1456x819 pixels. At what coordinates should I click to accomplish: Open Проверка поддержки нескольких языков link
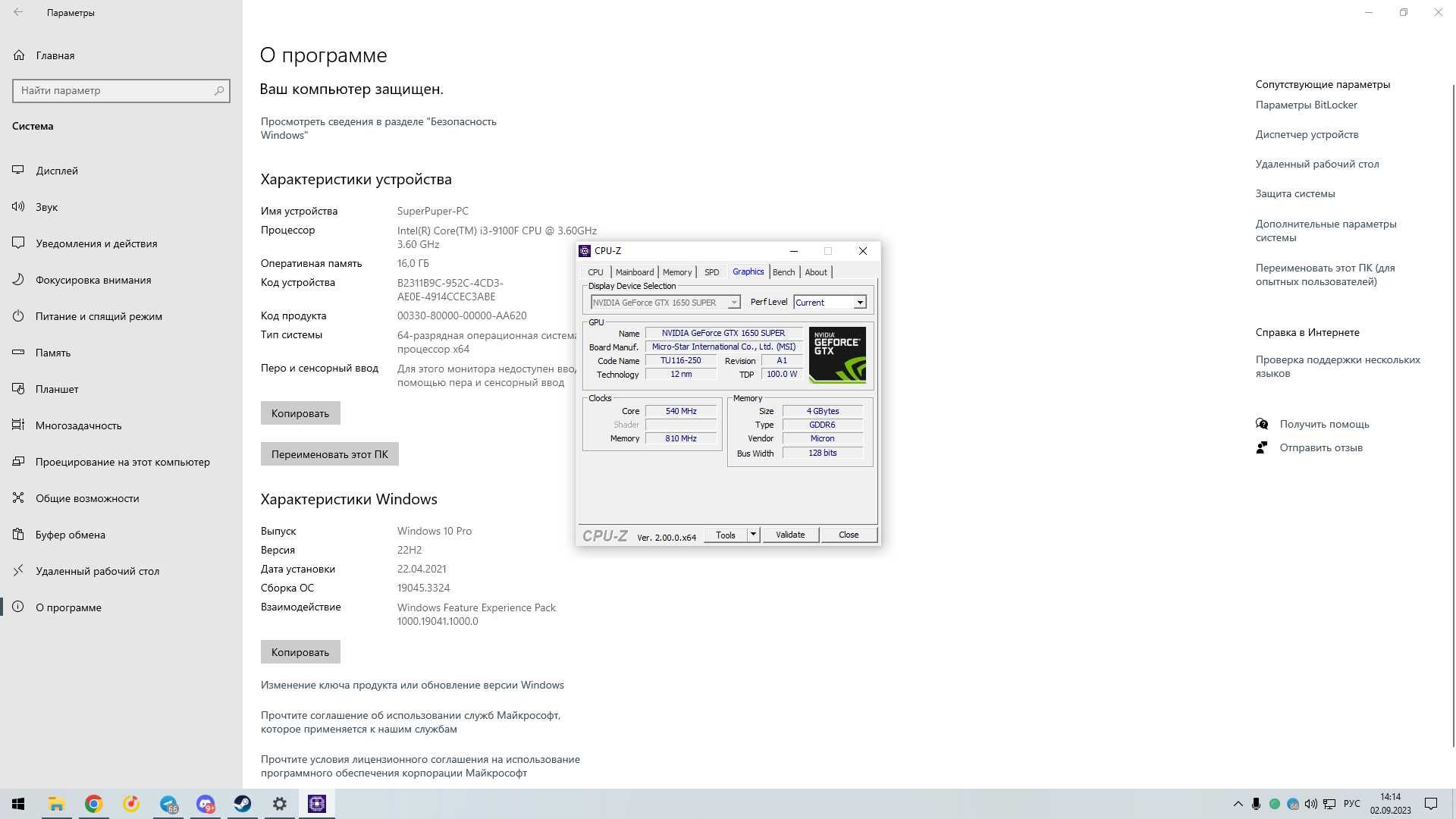coord(1338,366)
